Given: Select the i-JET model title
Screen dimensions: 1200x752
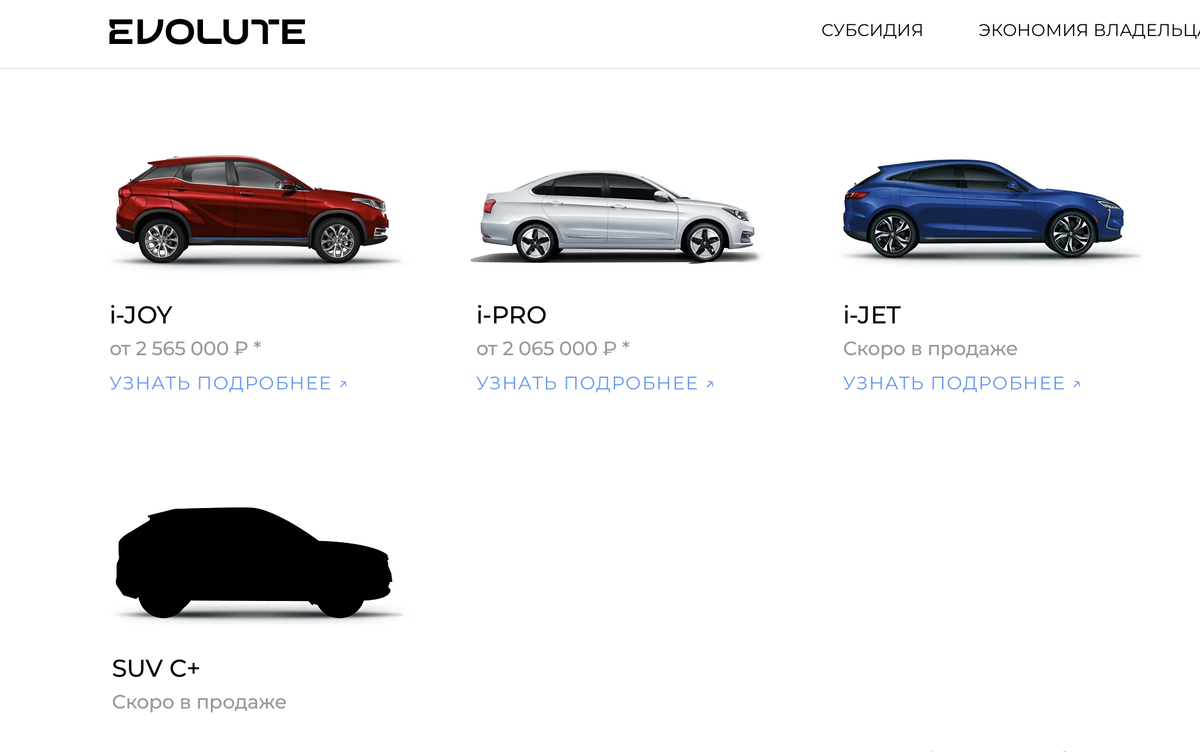Looking at the screenshot, I should 871,315.
